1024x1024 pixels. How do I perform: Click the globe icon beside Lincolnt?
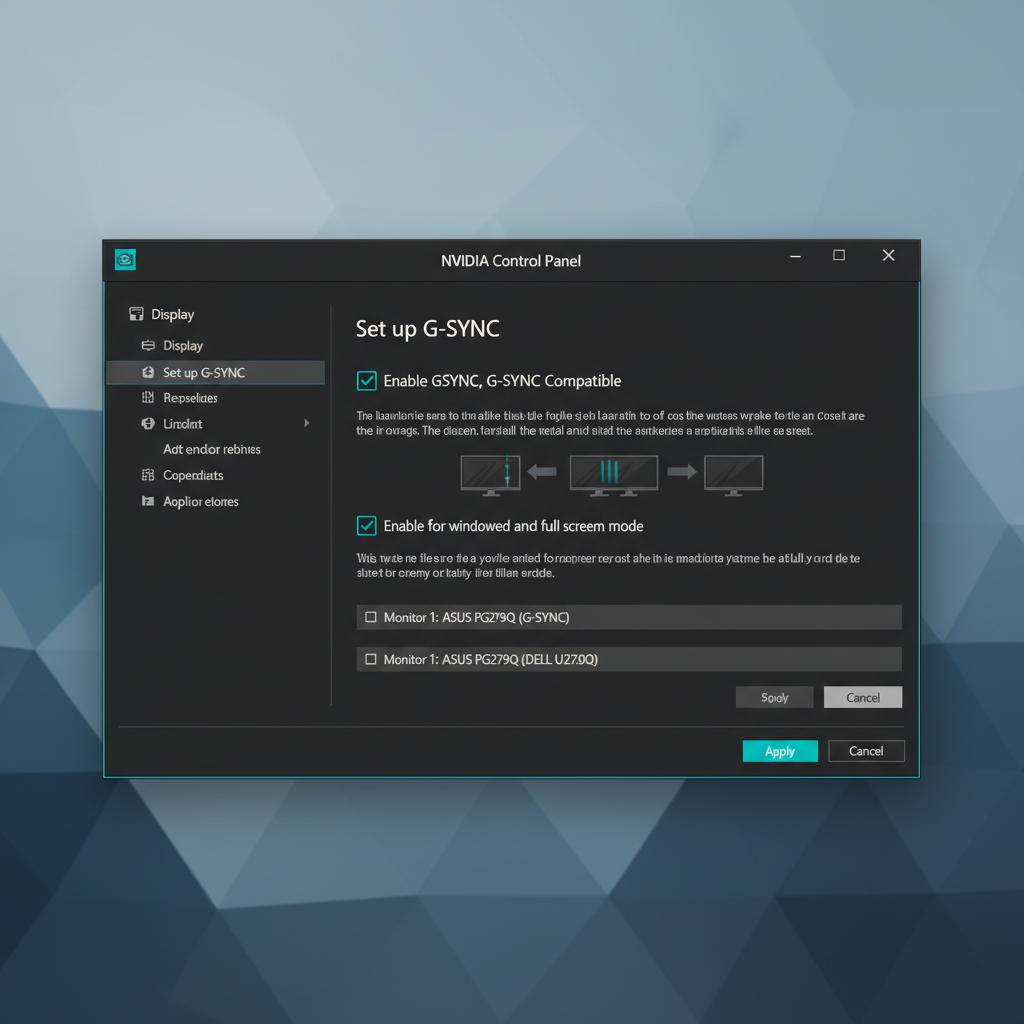[x=148, y=423]
